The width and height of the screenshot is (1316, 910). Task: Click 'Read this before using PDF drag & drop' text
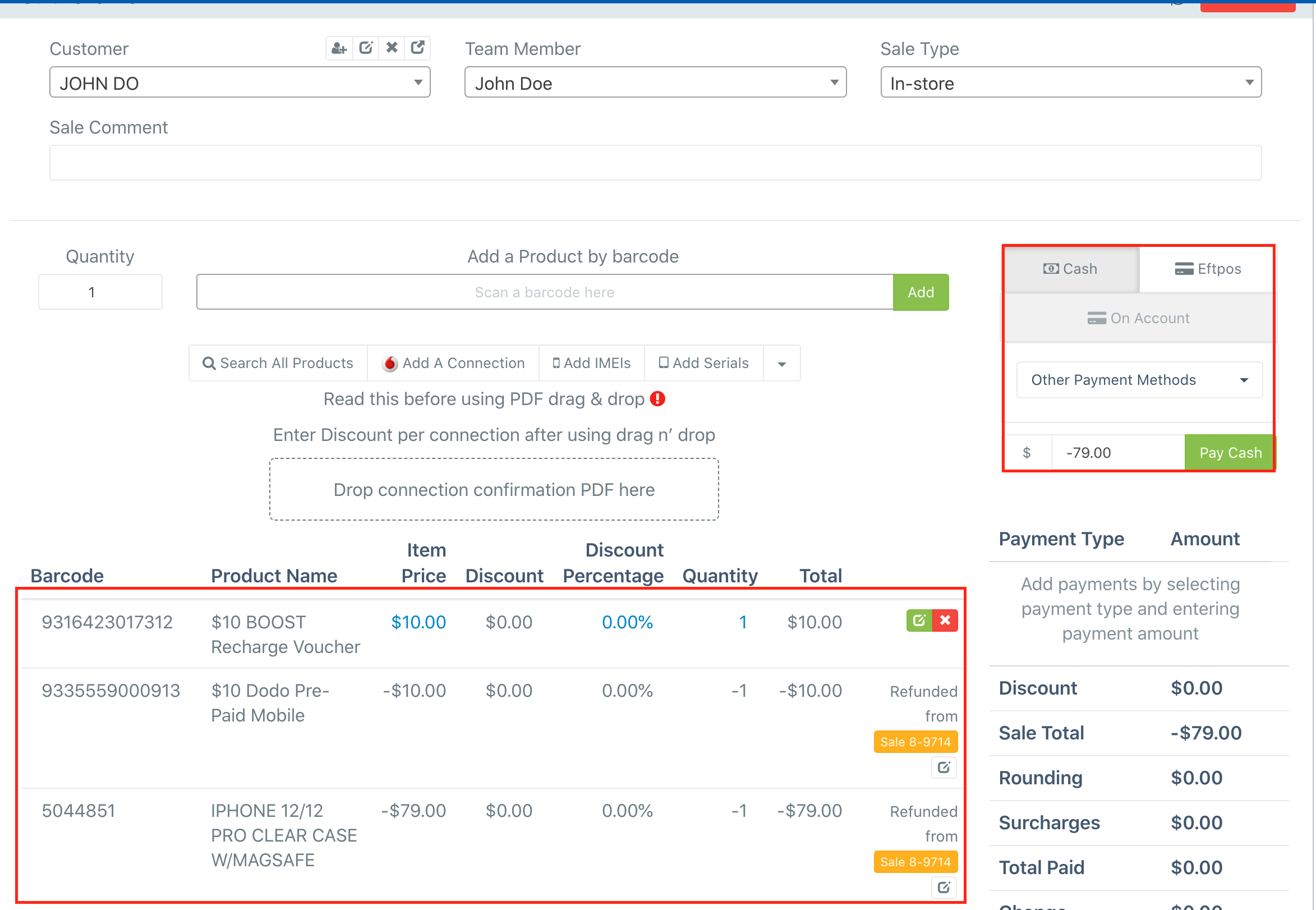pyautogui.click(x=484, y=399)
